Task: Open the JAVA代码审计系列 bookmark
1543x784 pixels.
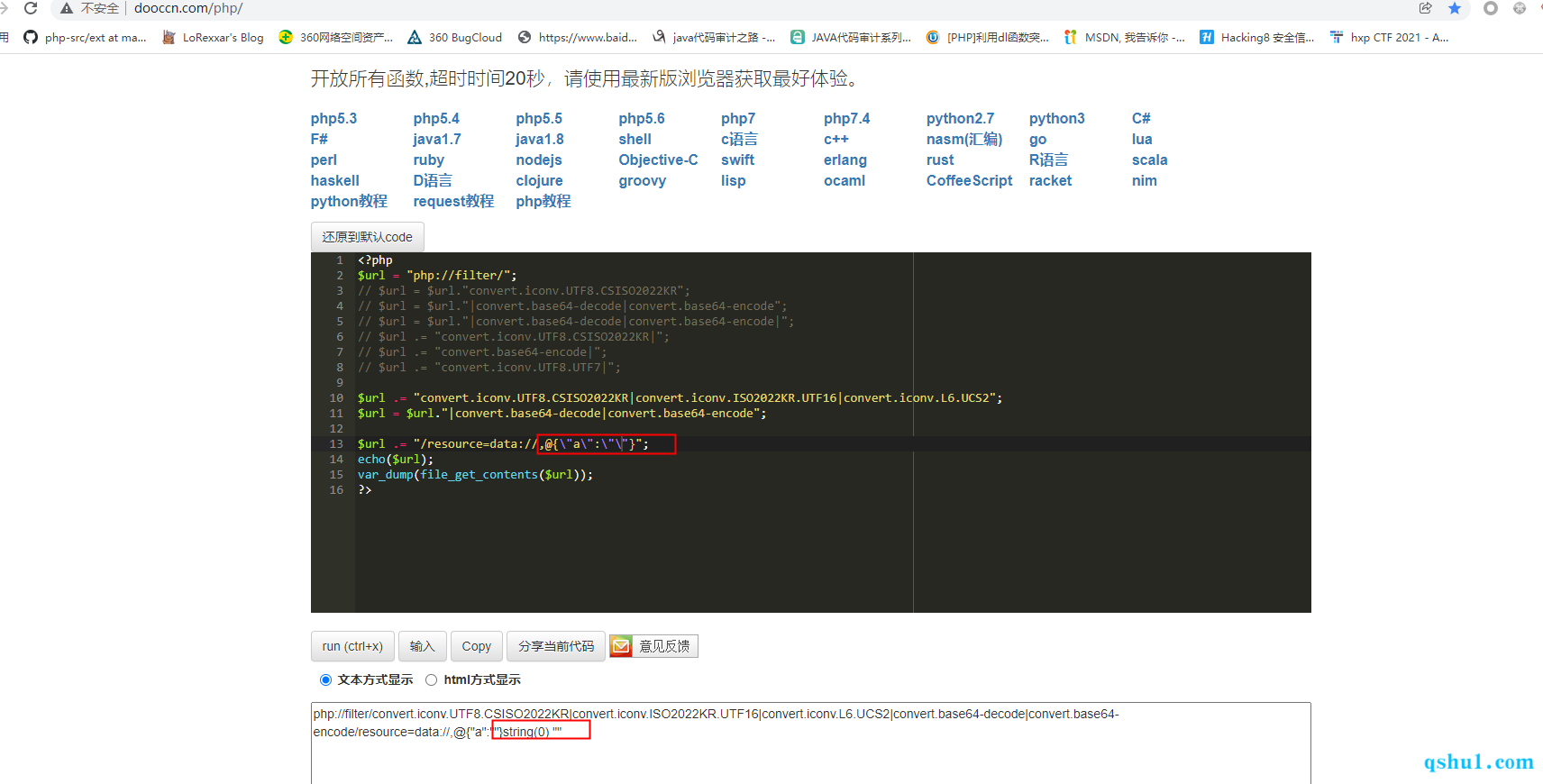Action: 851,37
